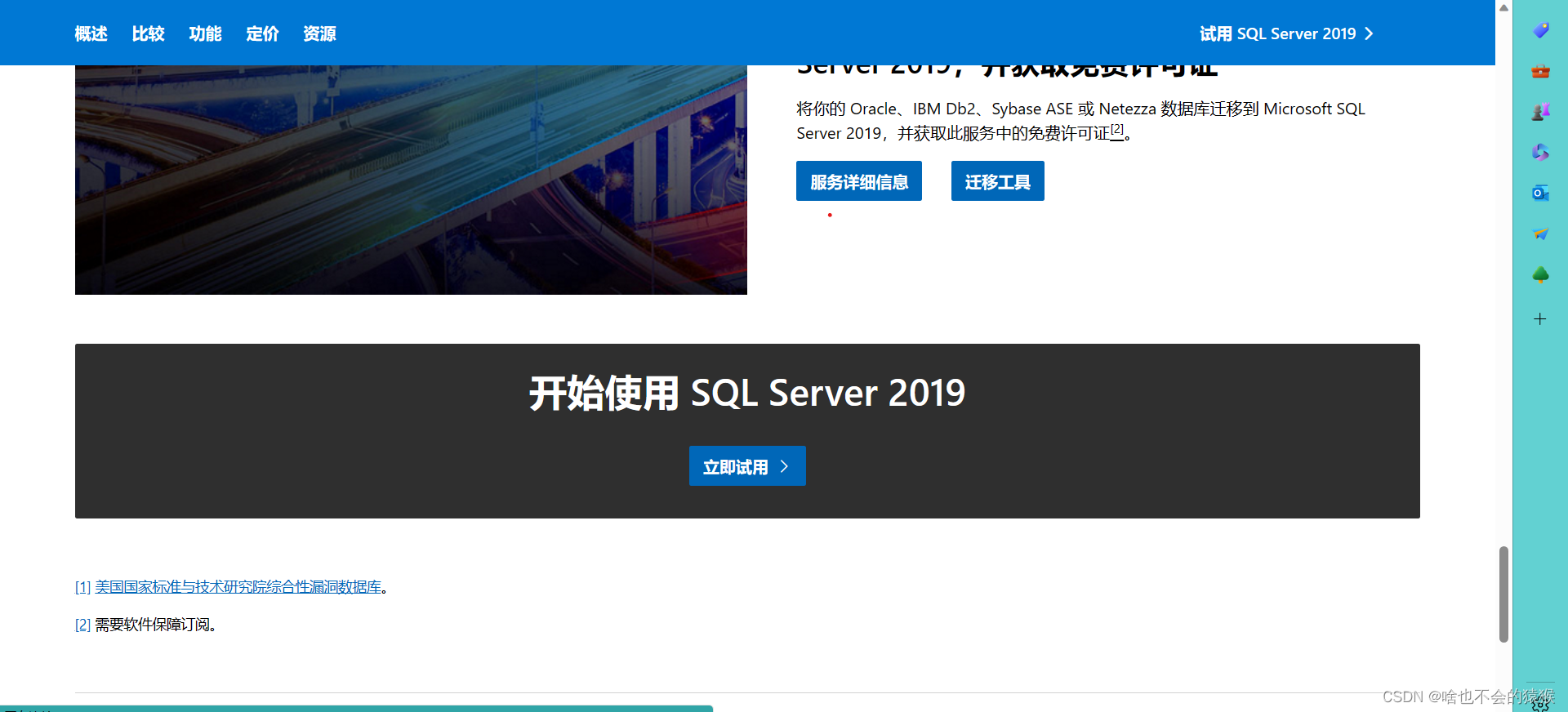The image size is (1568, 712).
Task: Click the paragraph mentioning Oracle、IBM Db2
Action: [1081, 121]
